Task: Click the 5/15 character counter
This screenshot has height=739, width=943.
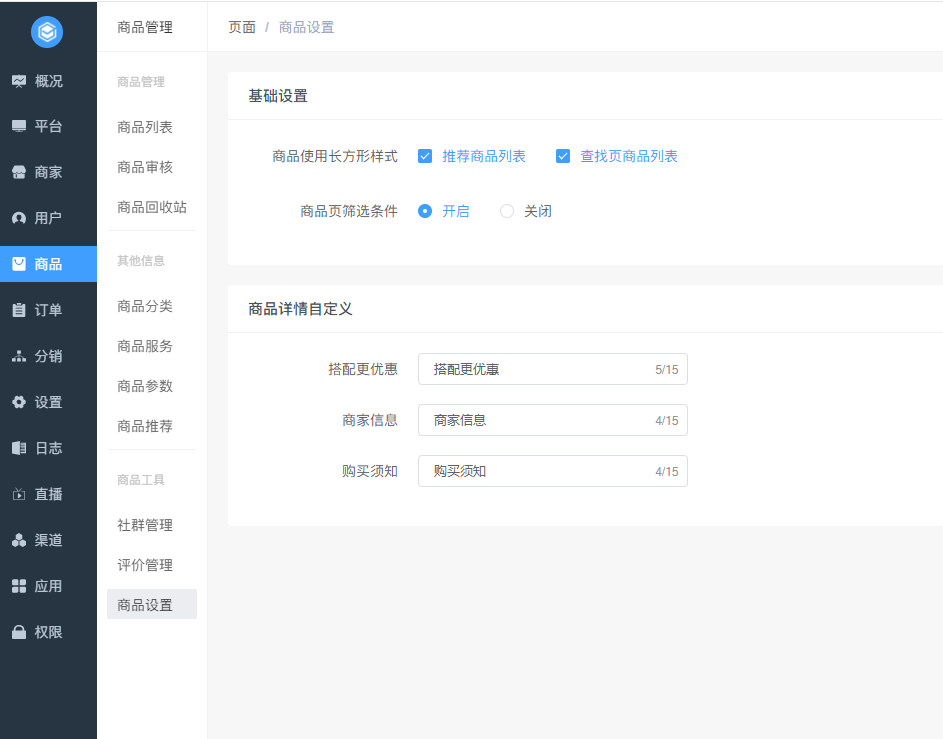Action: point(666,370)
